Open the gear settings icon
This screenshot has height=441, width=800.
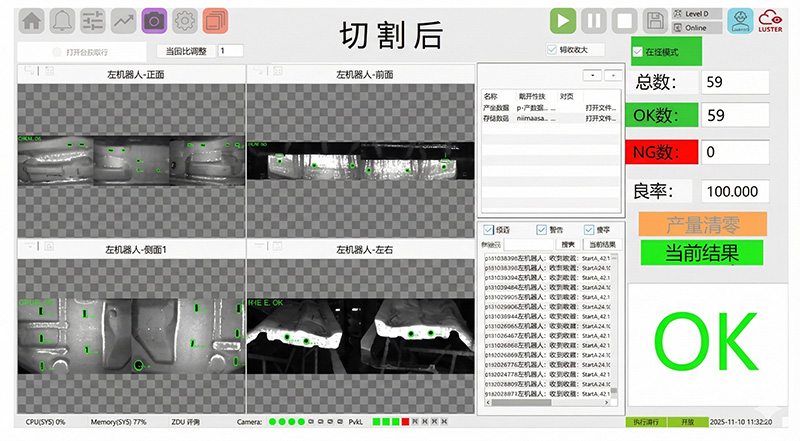(x=184, y=19)
